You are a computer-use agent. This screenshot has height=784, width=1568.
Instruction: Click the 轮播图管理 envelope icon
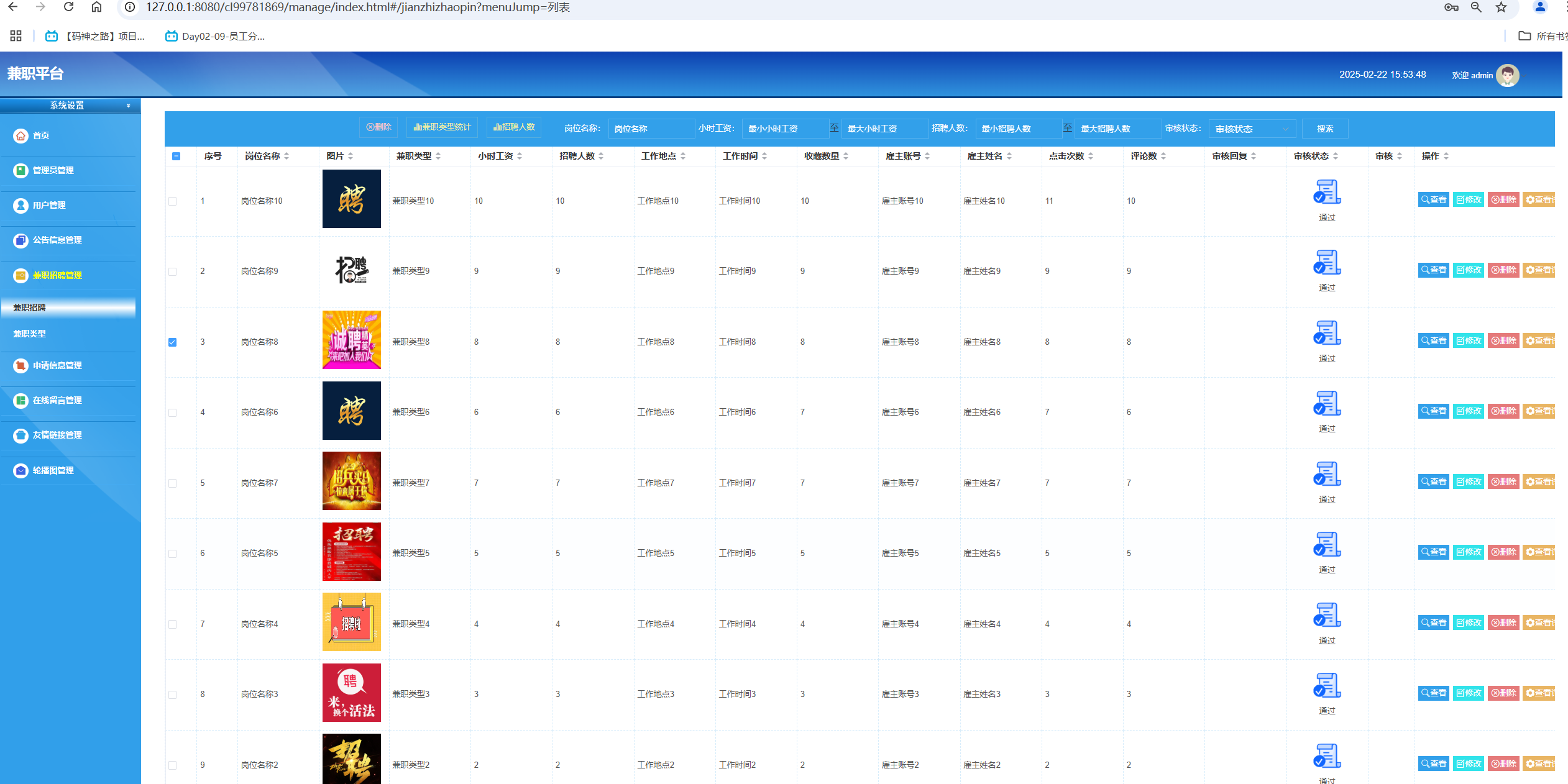21,471
